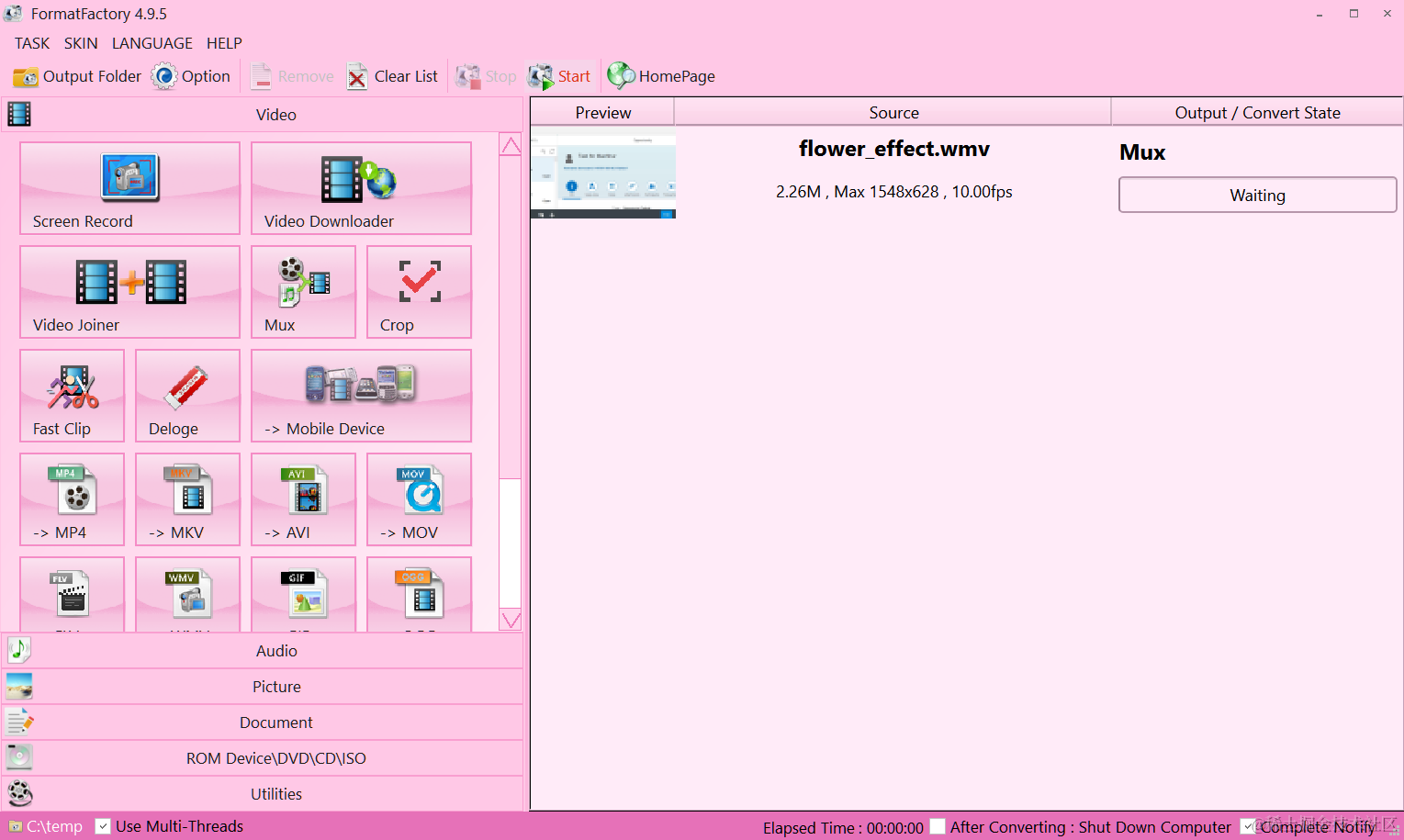Launch the Video Joiner tool
The height and width of the screenshot is (840, 1404).
coord(129,292)
